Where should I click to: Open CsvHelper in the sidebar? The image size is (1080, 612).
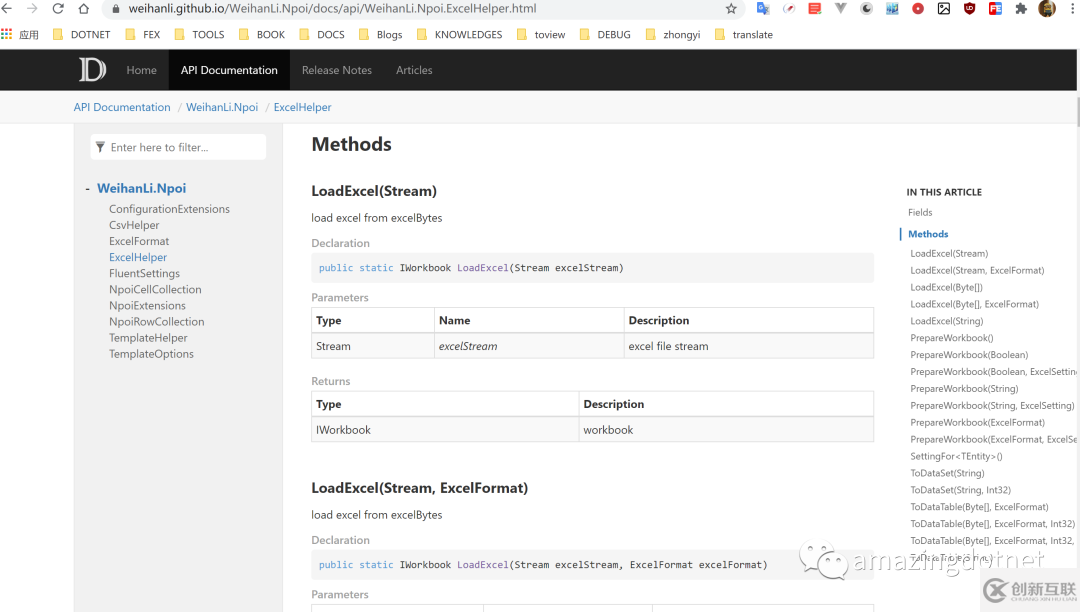134,225
